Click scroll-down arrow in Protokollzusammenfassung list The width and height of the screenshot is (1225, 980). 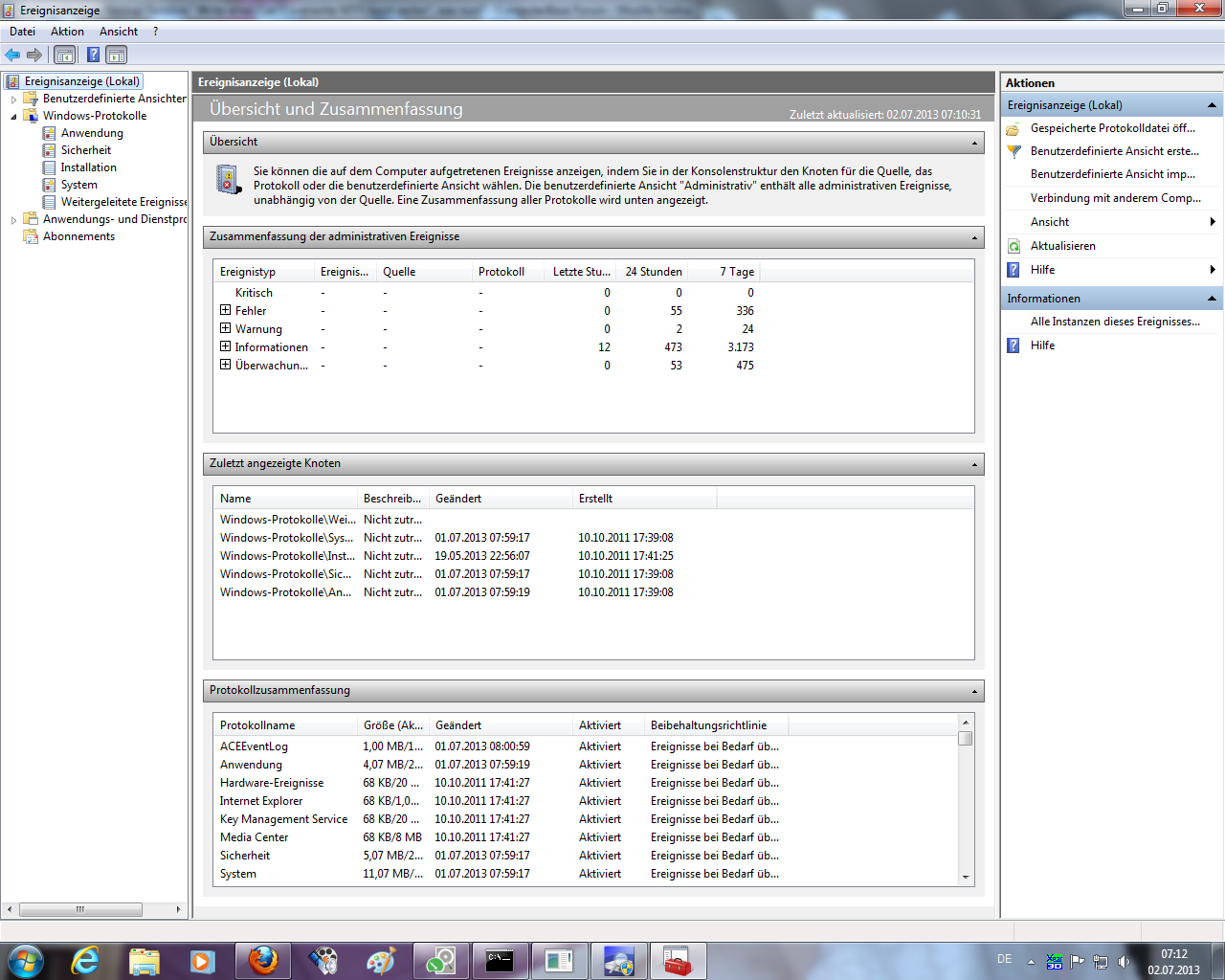pyautogui.click(x=966, y=877)
